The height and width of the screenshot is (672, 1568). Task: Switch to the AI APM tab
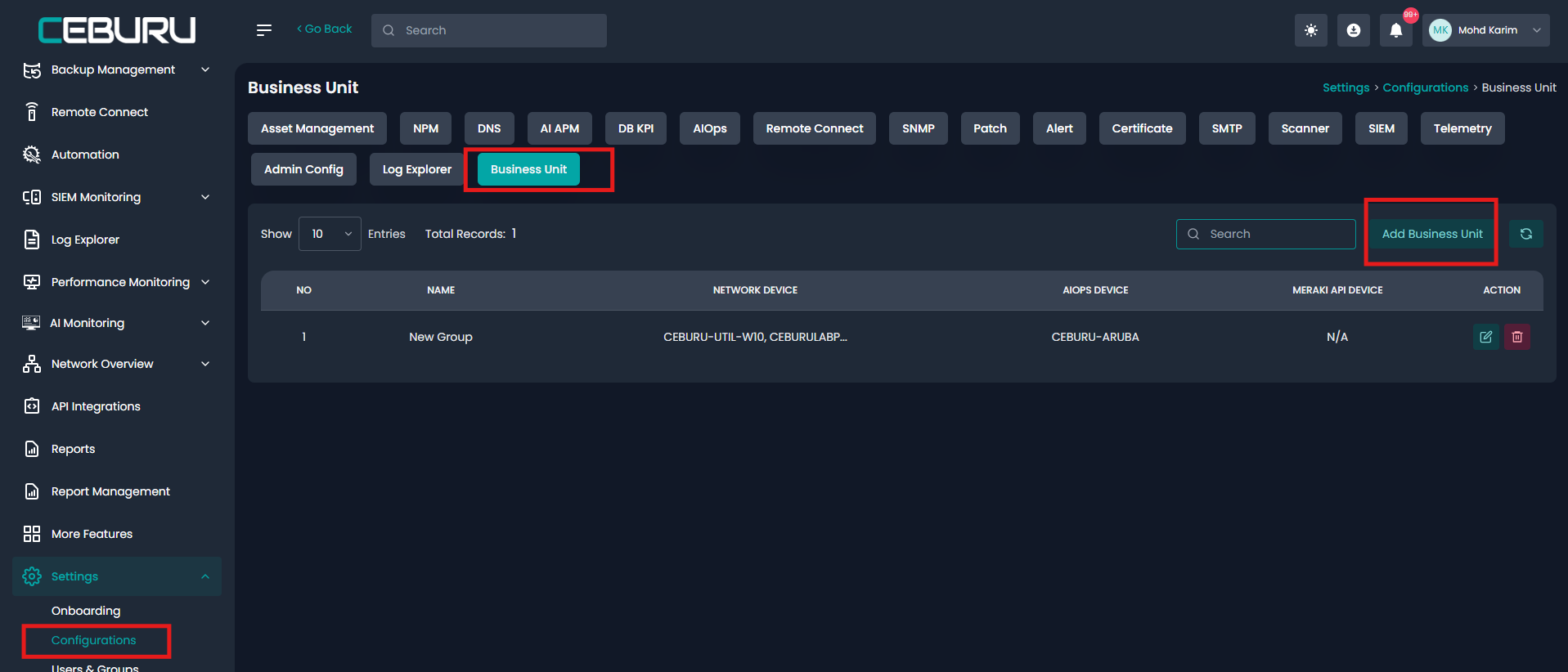click(x=559, y=128)
